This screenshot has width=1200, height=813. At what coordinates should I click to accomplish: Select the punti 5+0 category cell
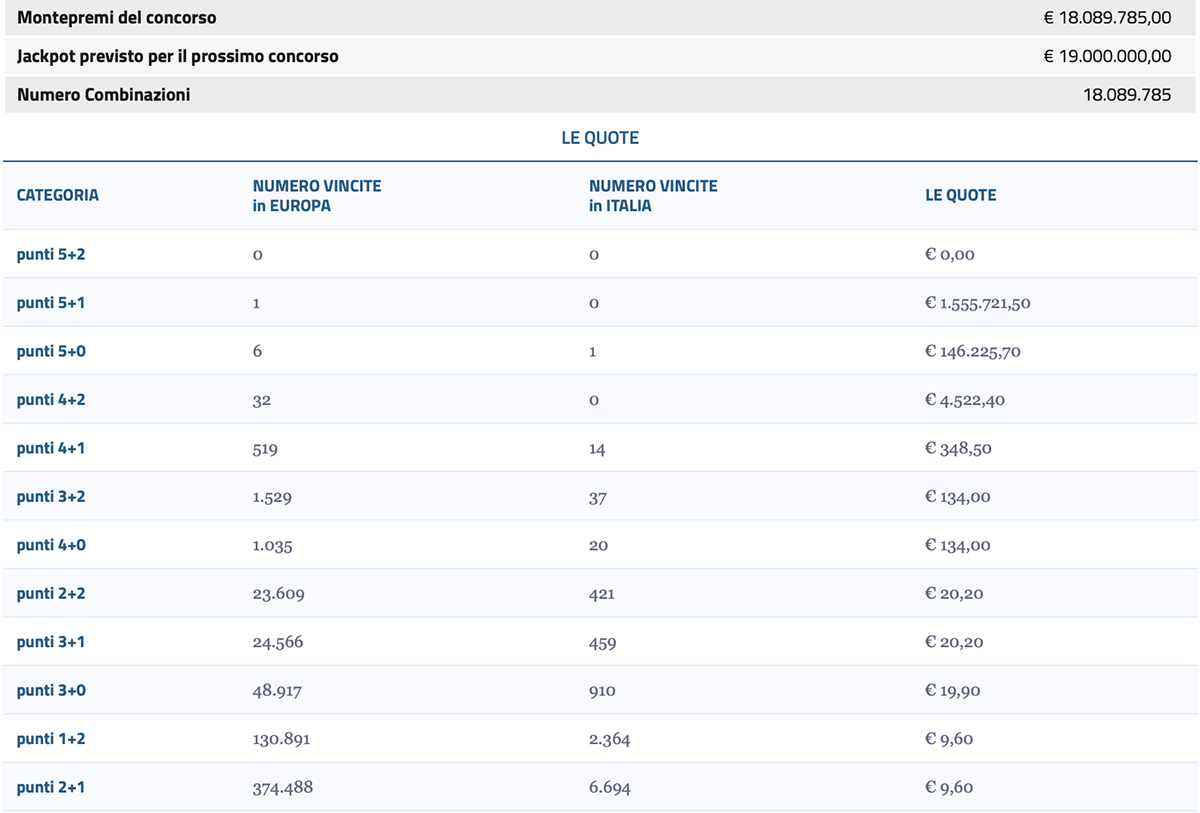[x=51, y=351]
